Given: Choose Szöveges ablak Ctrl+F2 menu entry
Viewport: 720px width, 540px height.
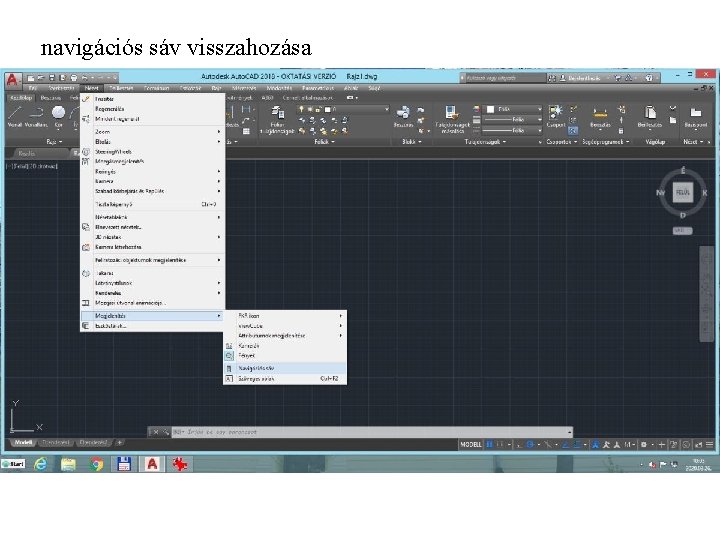Looking at the screenshot, I should pyautogui.click(x=285, y=379).
